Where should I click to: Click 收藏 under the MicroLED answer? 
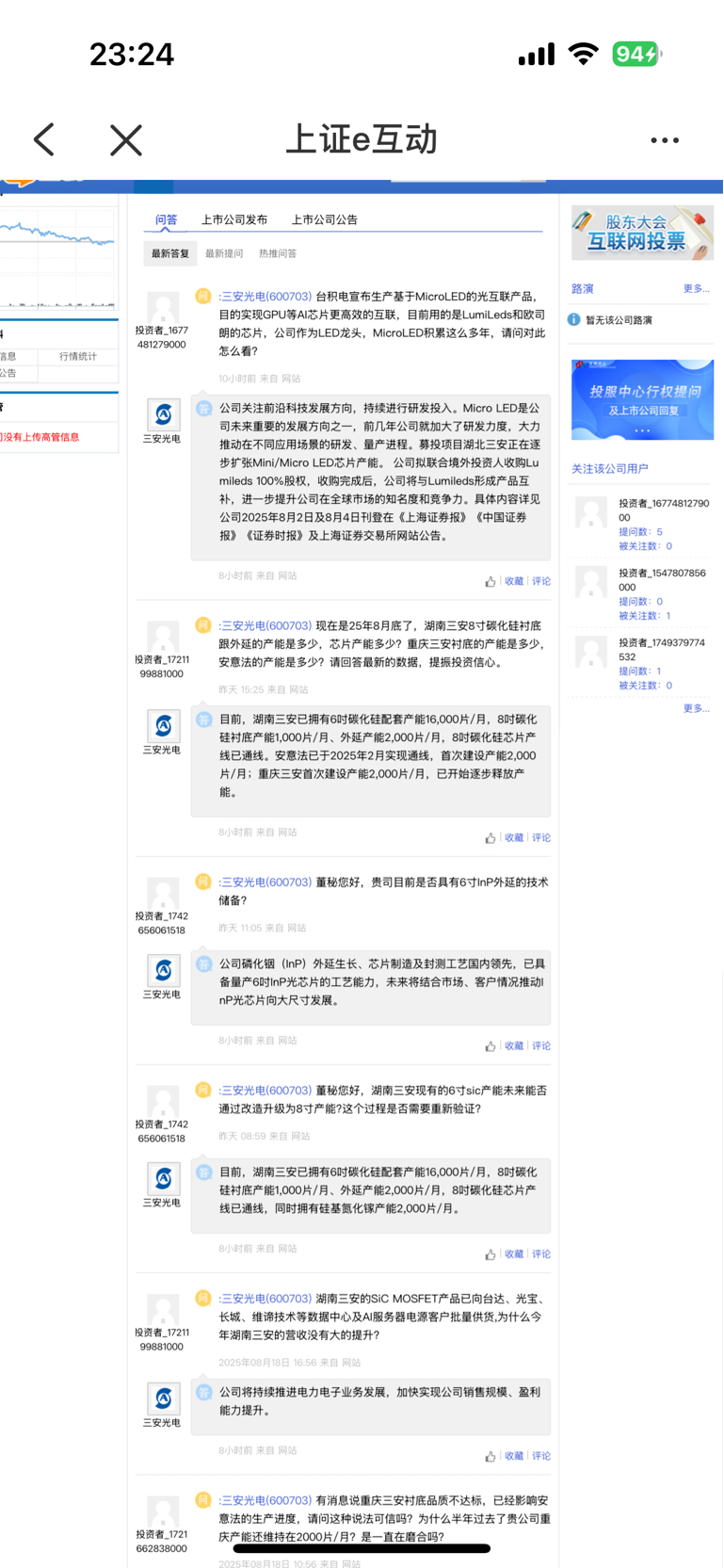(514, 582)
